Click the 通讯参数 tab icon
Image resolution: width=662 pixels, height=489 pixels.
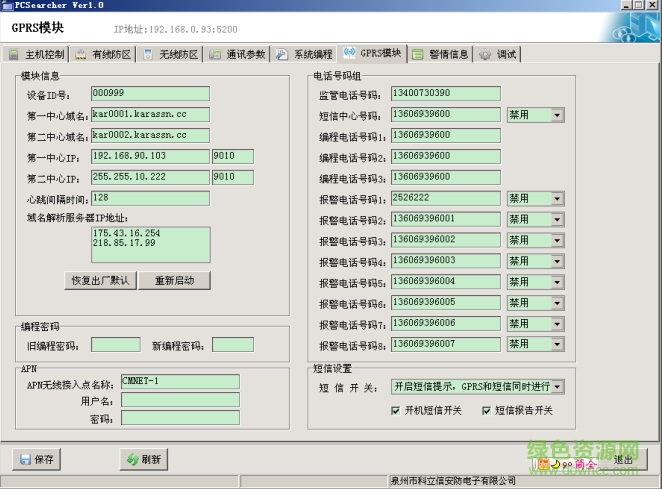tap(216, 54)
